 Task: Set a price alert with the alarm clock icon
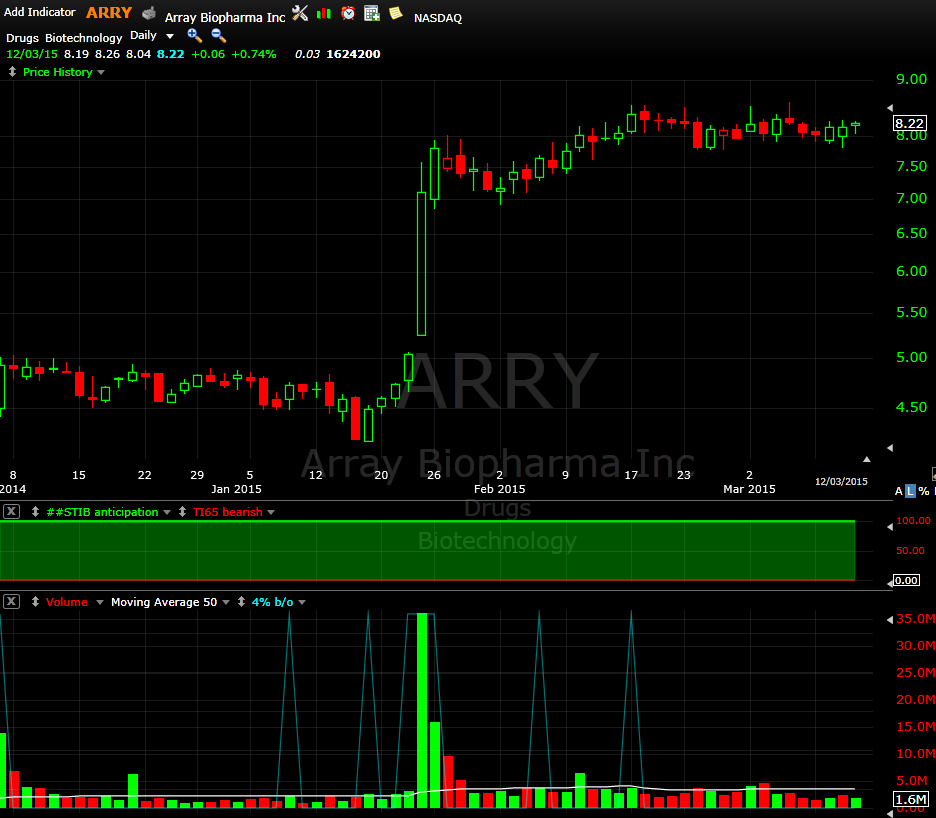(x=348, y=13)
